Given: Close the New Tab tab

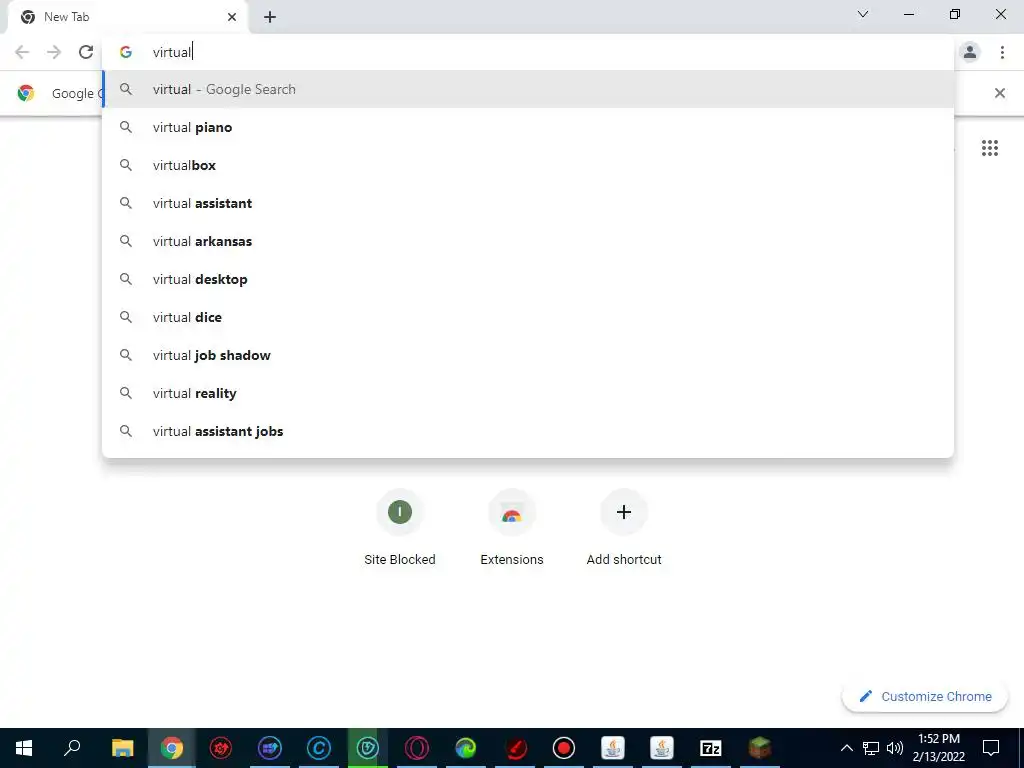Looking at the screenshot, I should point(232,17).
